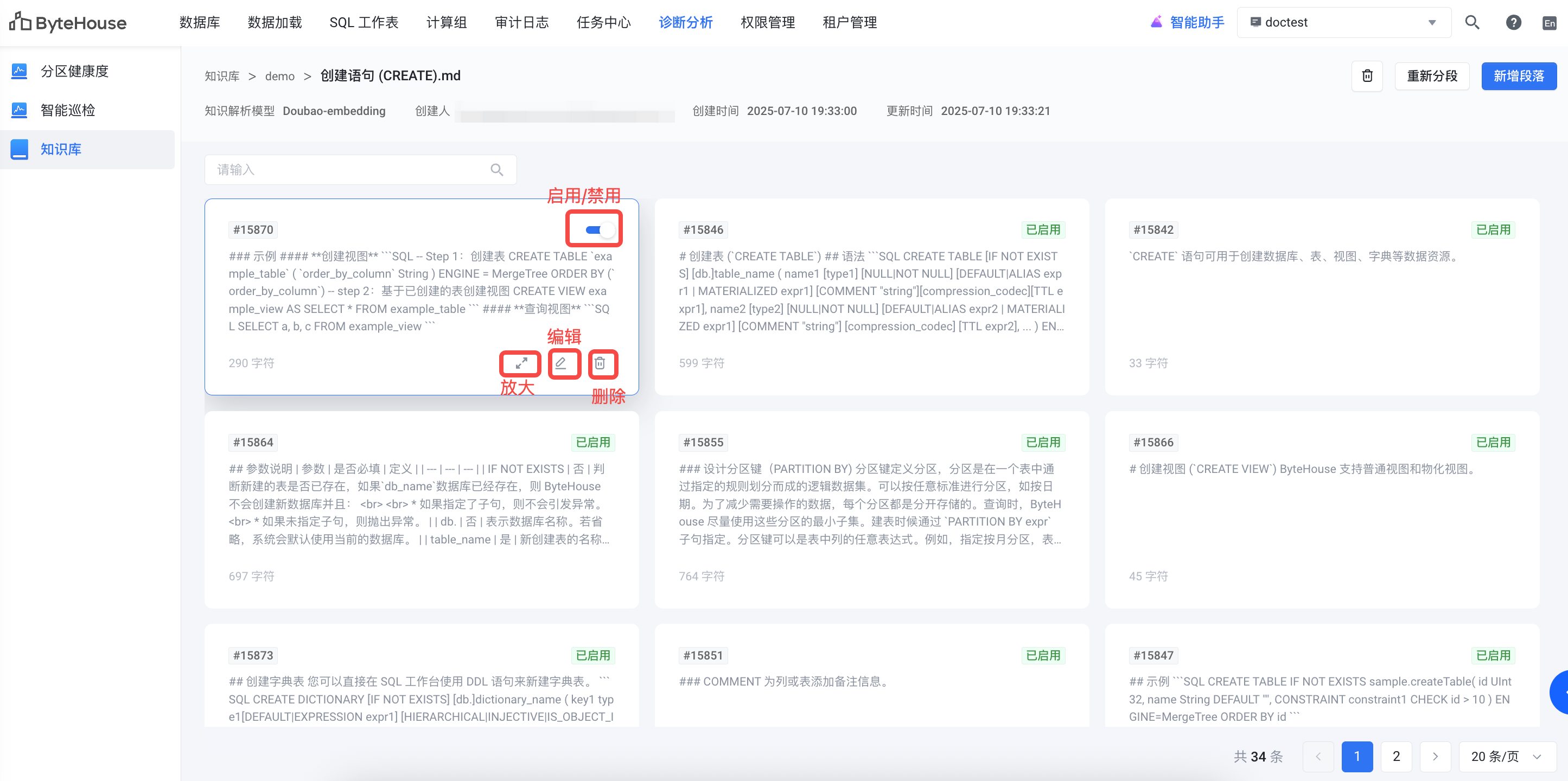Screen dimensions: 1568x781
Task: Toggle the enable switch on segment #15870
Action: [600, 229]
